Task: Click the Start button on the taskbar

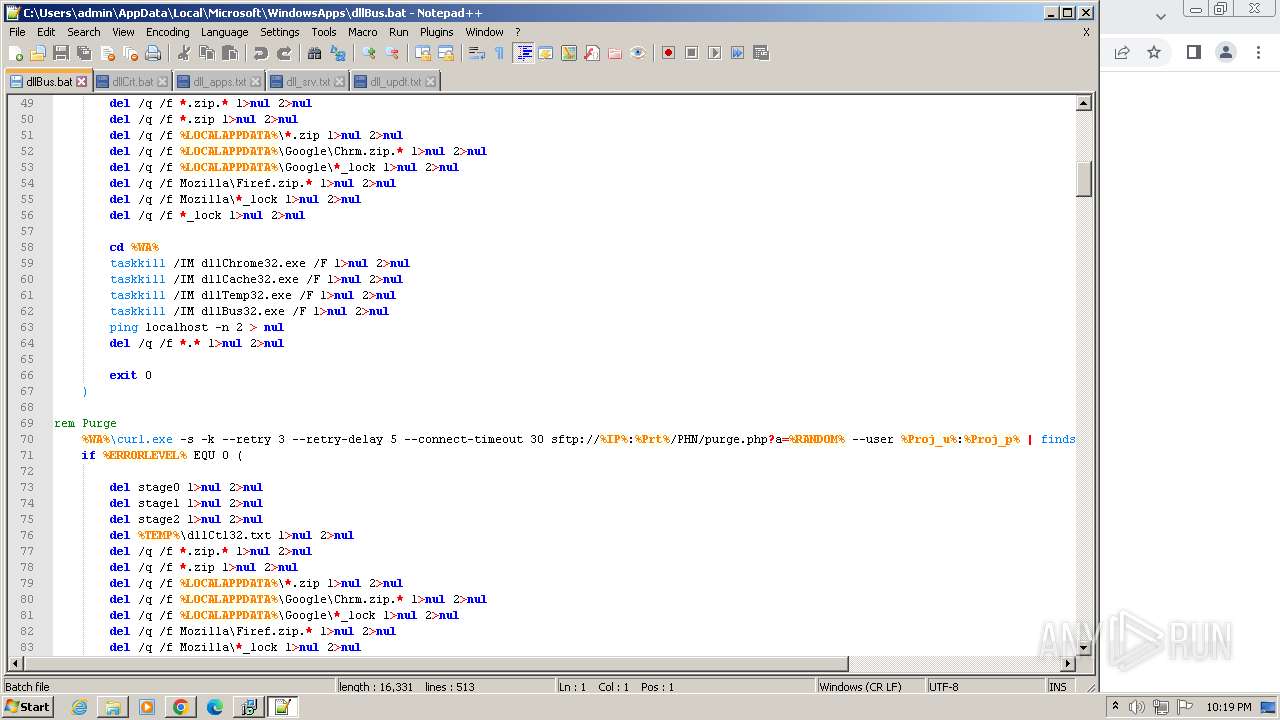Action: tap(28, 707)
